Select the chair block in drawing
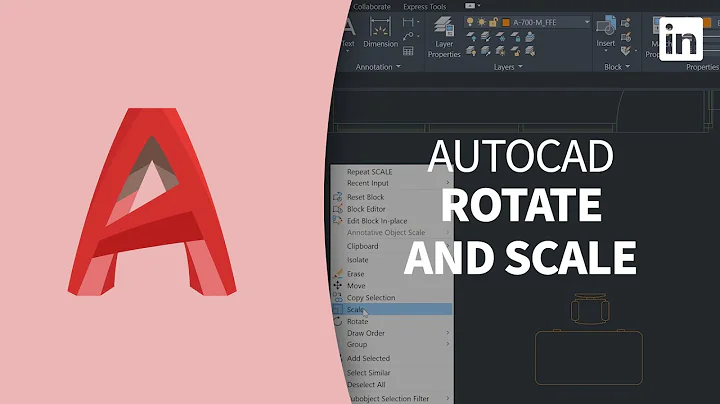The width and height of the screenshot is (720, 404). (x=590, y=309)
